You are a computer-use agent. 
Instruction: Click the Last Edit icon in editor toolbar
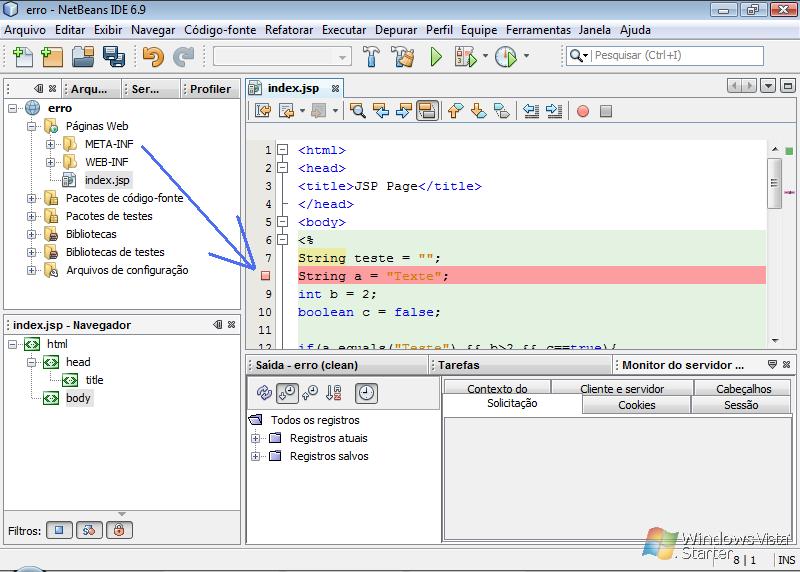click(x=263, y=111)
